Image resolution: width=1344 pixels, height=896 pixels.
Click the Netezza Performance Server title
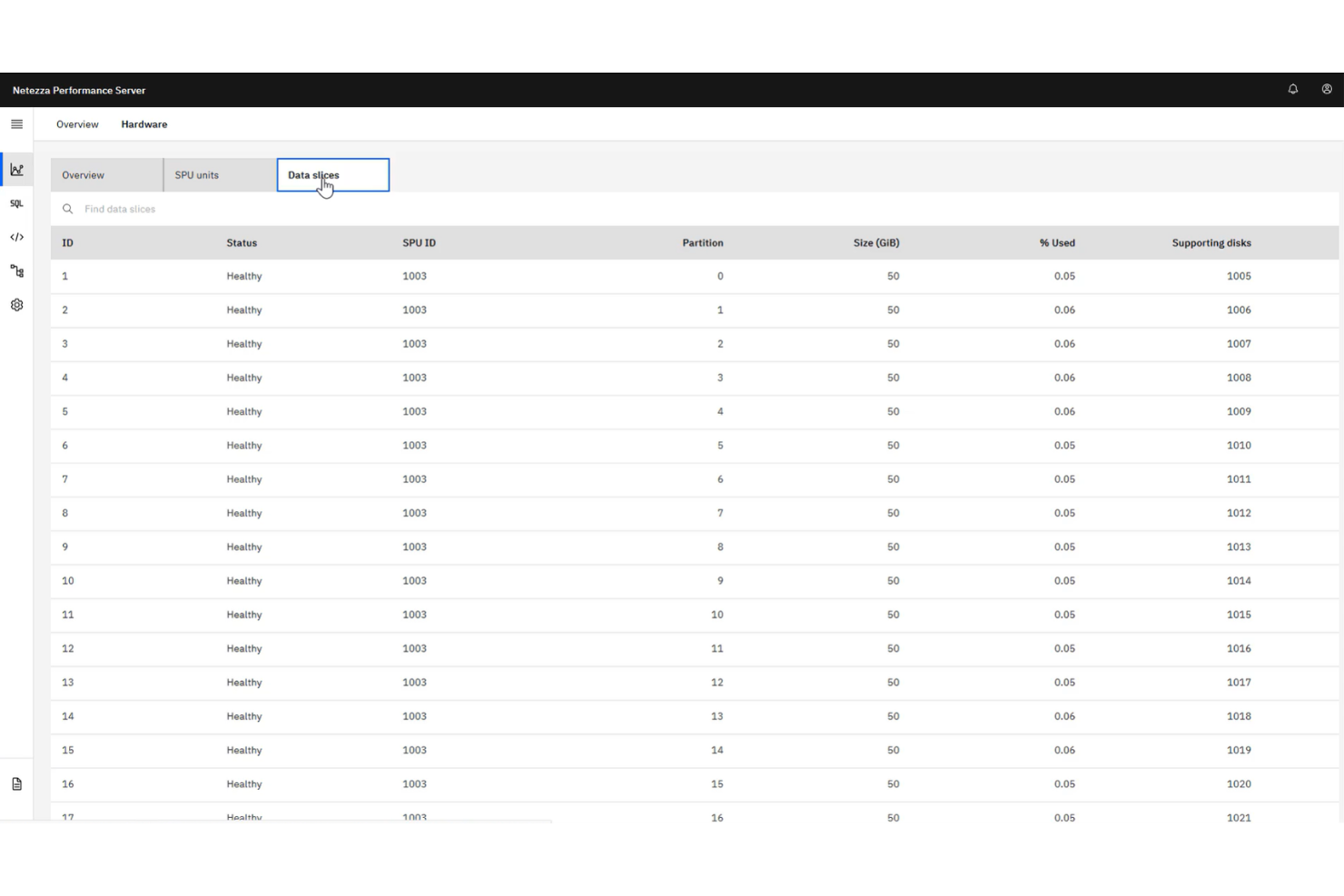point(79,90)
